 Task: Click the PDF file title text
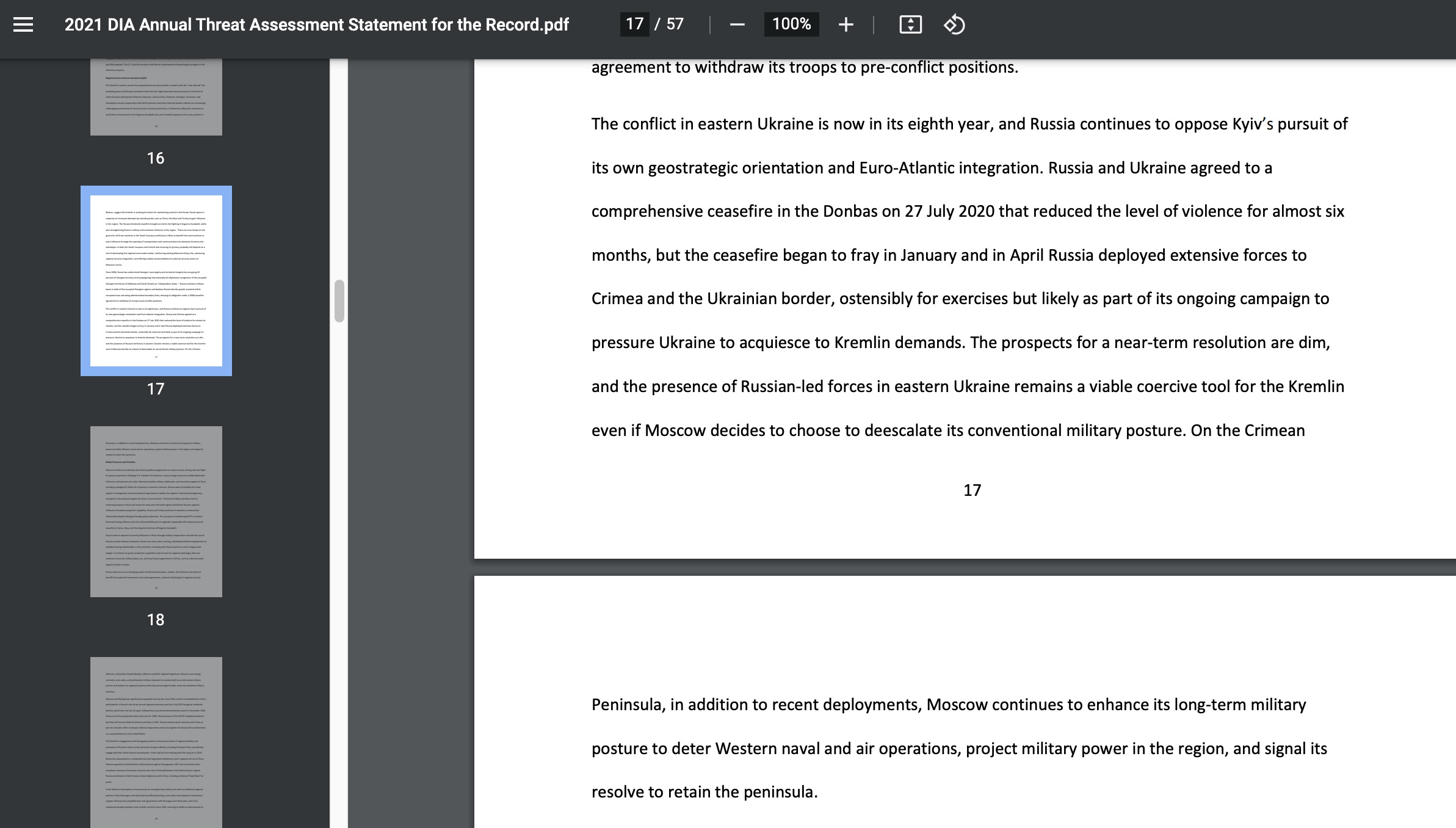[316, 24]
